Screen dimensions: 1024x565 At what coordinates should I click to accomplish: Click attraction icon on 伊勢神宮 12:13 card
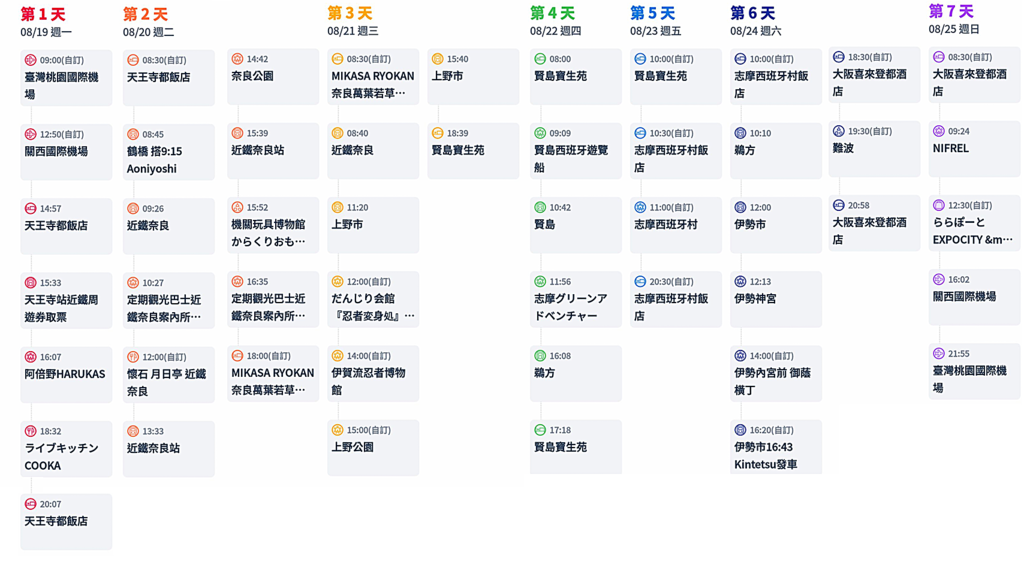pyautogui.click(x=740, y=282)
